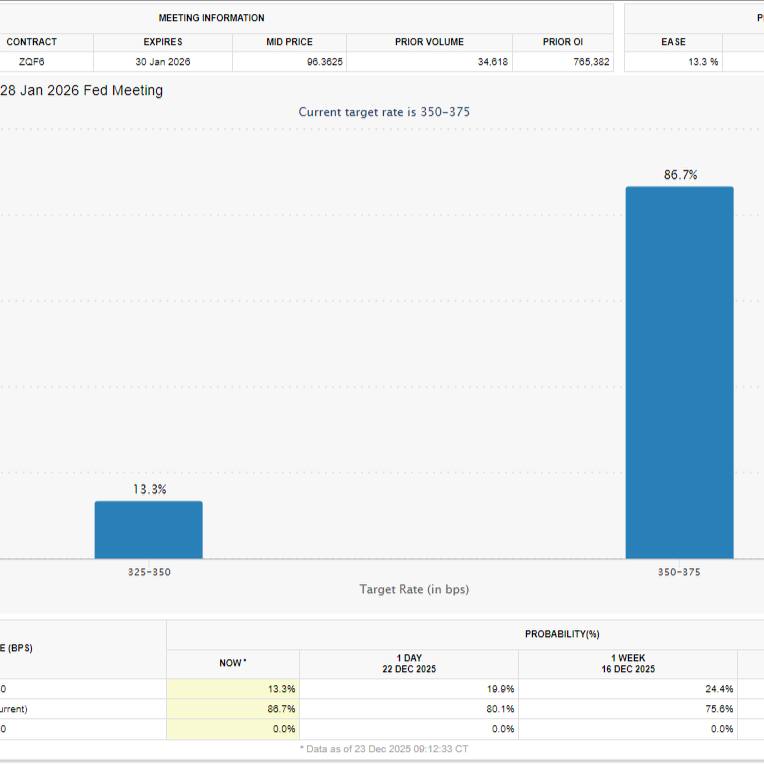Screen dimensions: 764x764
Task: Click the 1 week value 75.6%
Action: pos(719,709)
